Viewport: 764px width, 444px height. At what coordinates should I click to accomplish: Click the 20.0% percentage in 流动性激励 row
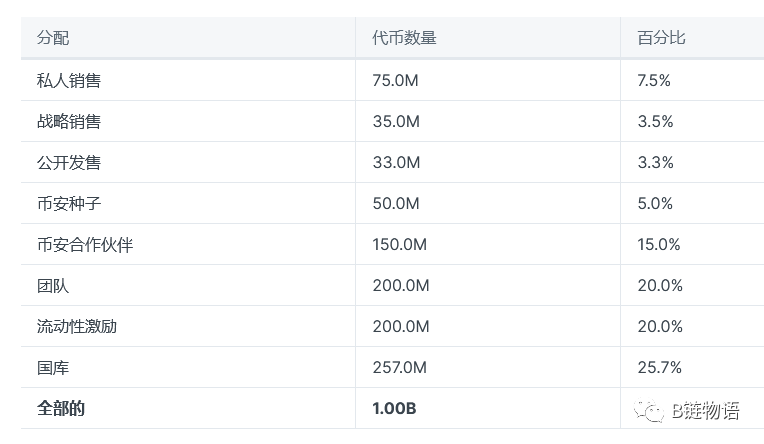660,326
